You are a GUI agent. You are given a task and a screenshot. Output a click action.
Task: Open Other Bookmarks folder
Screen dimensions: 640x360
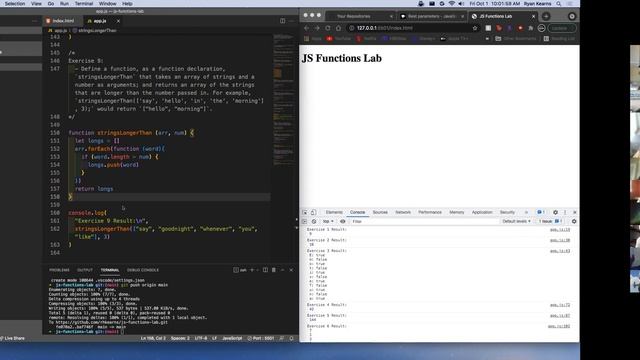pos(516,39)
